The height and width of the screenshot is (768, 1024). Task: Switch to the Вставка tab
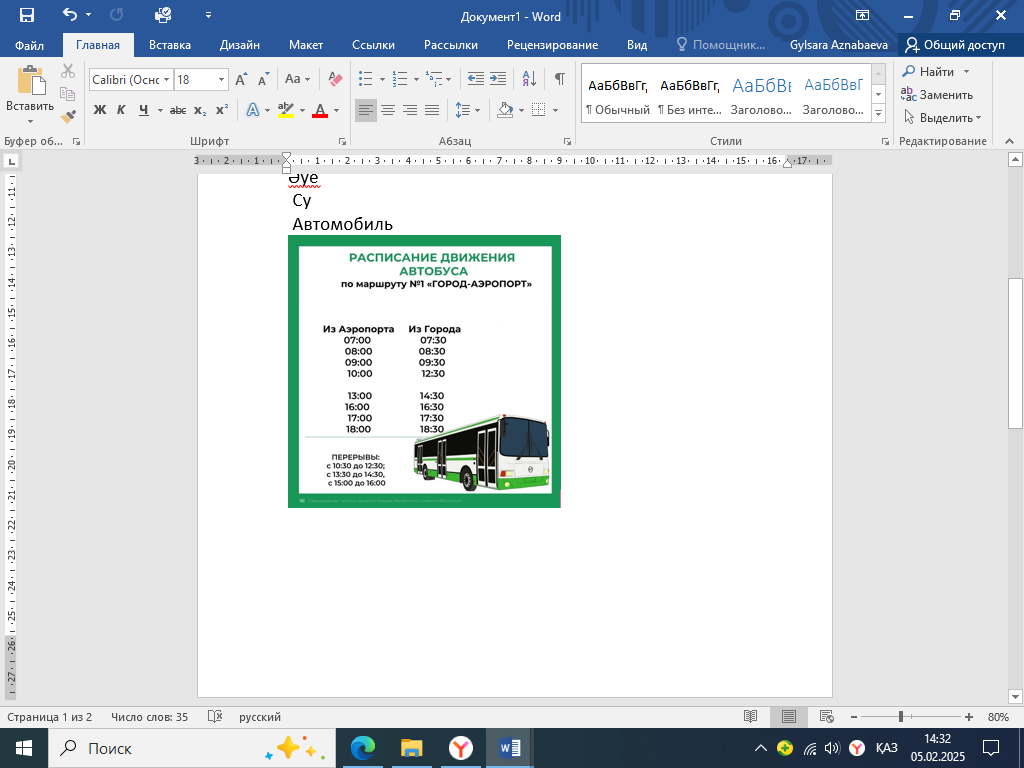pyautogui.click(x=170, y=45)
